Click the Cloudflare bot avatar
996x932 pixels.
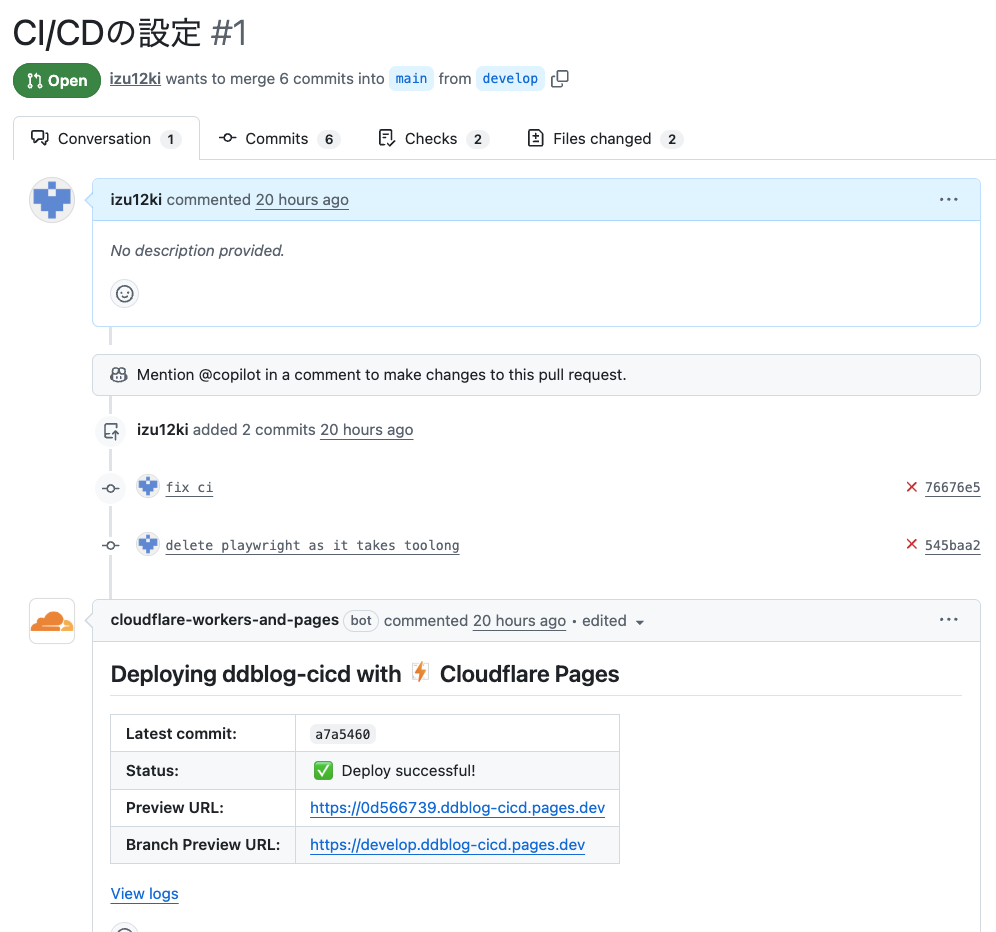52,621
